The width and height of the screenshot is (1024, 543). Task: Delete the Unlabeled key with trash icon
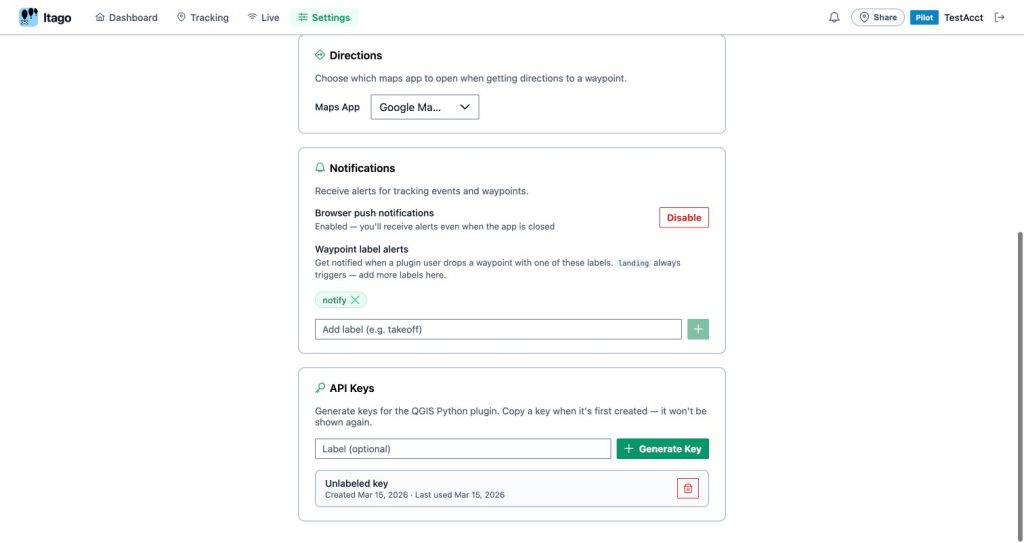(687, 488)
